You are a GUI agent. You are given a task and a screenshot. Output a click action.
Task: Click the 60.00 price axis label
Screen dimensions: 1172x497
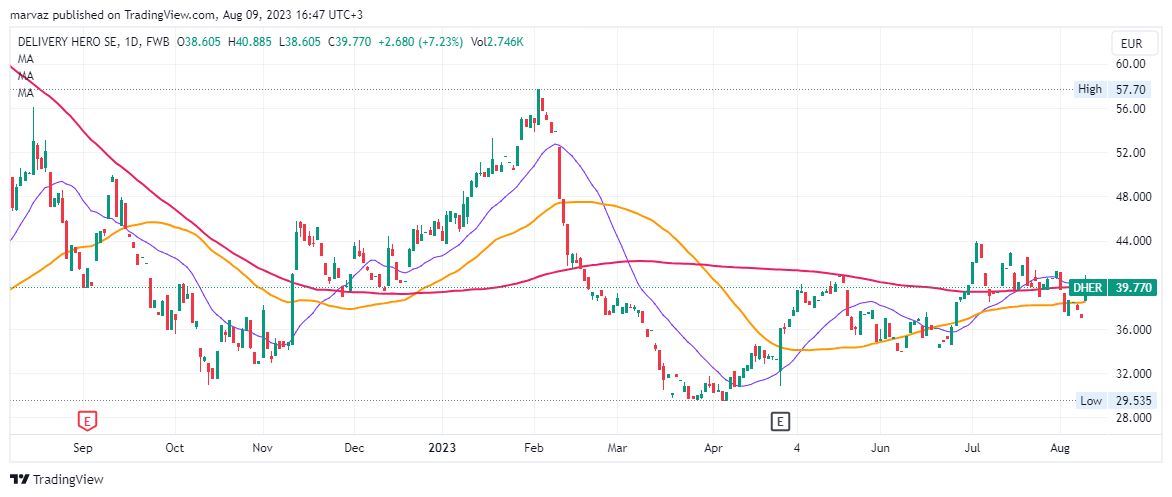tap(1131, 64)
